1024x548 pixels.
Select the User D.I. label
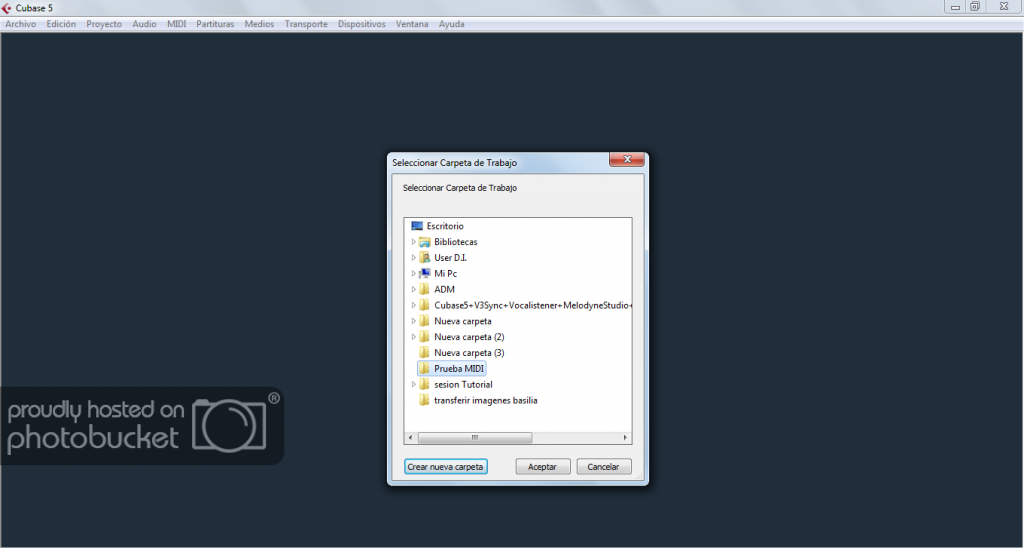click(x=451, y=258)
